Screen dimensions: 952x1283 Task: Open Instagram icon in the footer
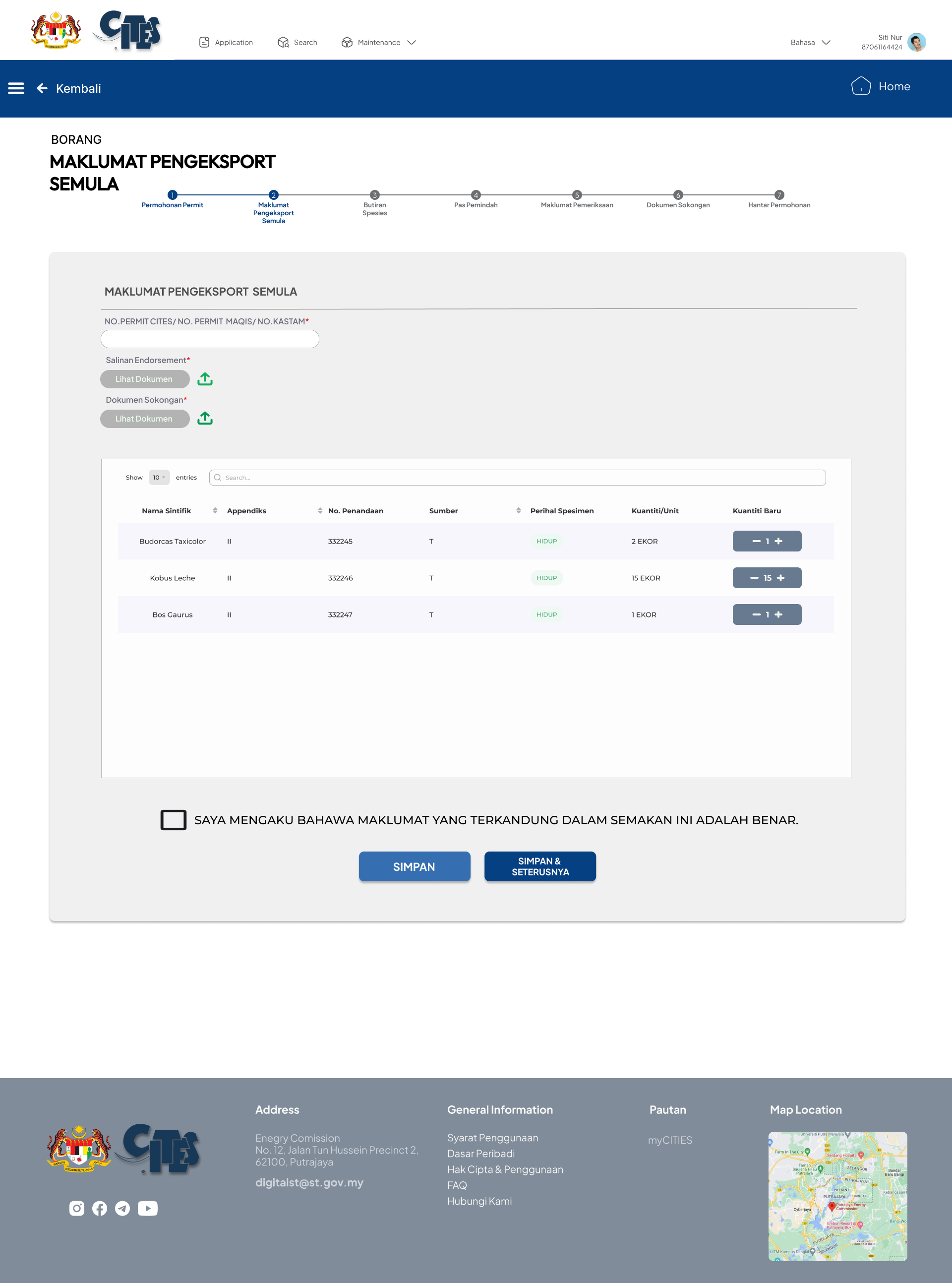(77, 1208)
